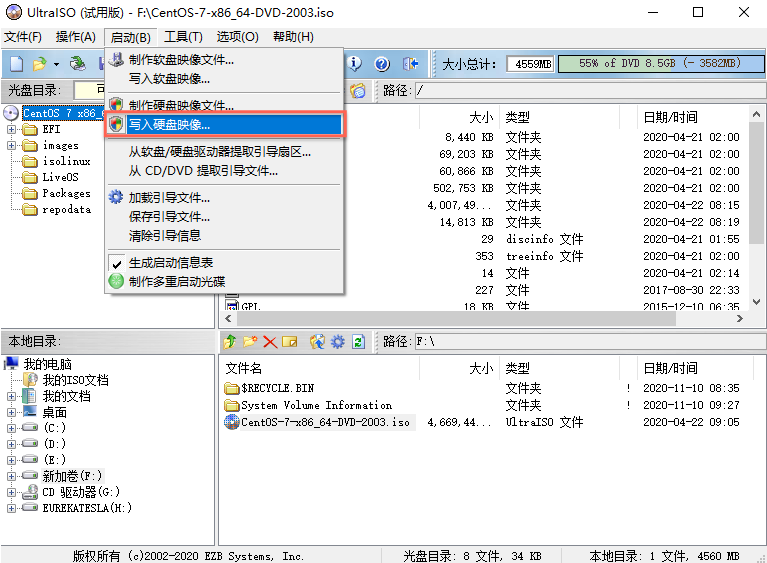Click the local 路径 field showing F:\
Screen dimensions: 767x563
pos(590,341)
